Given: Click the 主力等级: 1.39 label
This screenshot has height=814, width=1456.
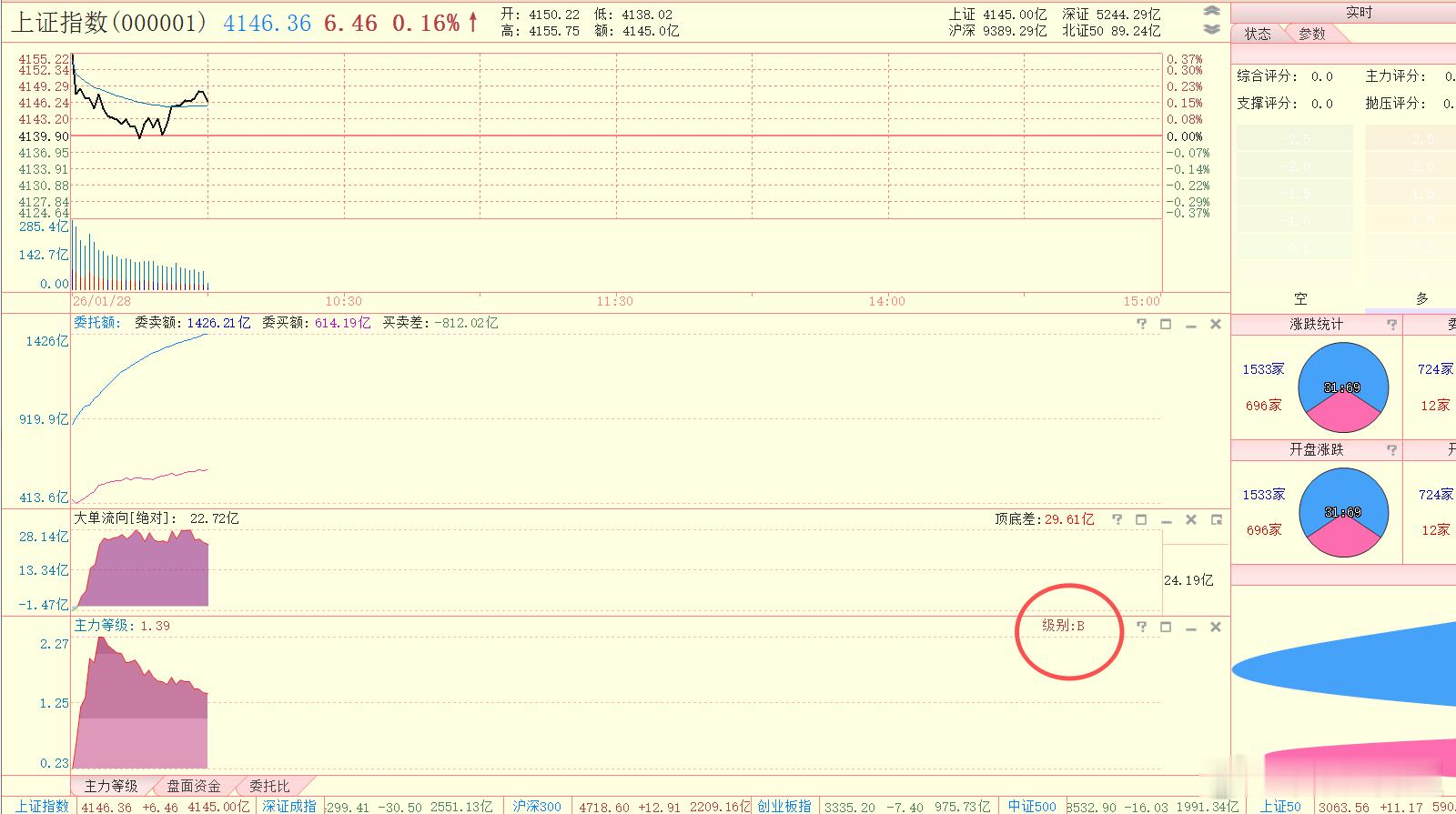Looking at the screenshot, I should 122,626.
